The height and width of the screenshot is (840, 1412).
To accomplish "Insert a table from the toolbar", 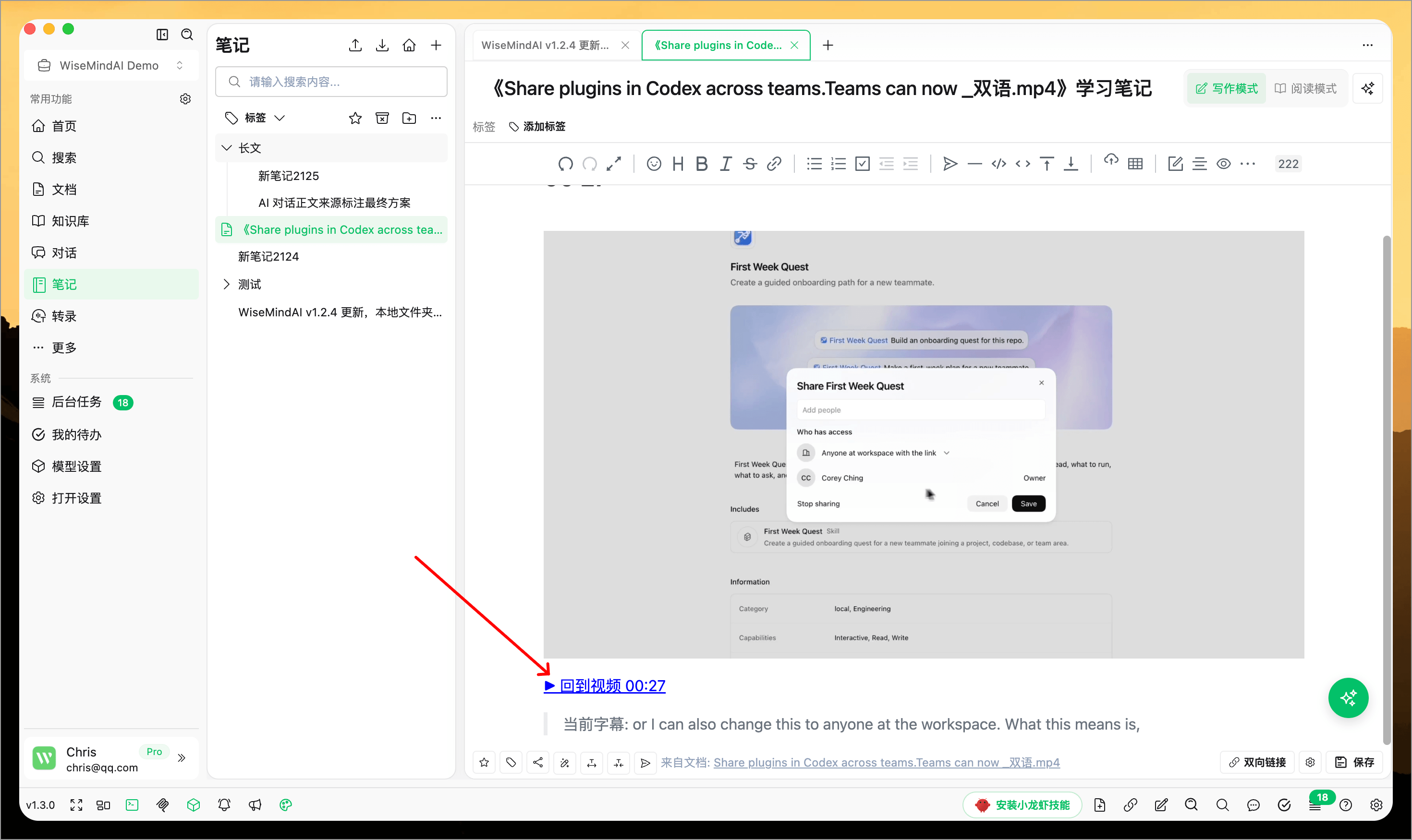I will [x=1135, y=164].
